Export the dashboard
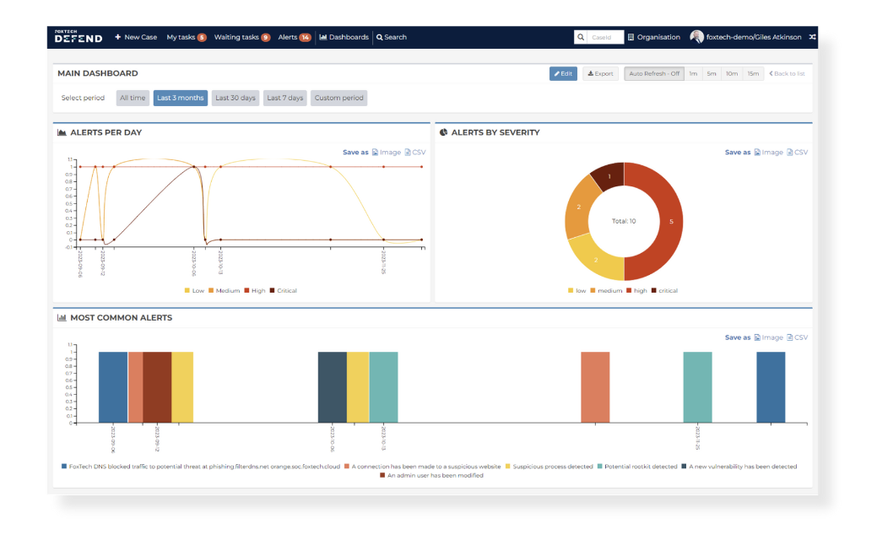877x539 pixels. [600, 73]
